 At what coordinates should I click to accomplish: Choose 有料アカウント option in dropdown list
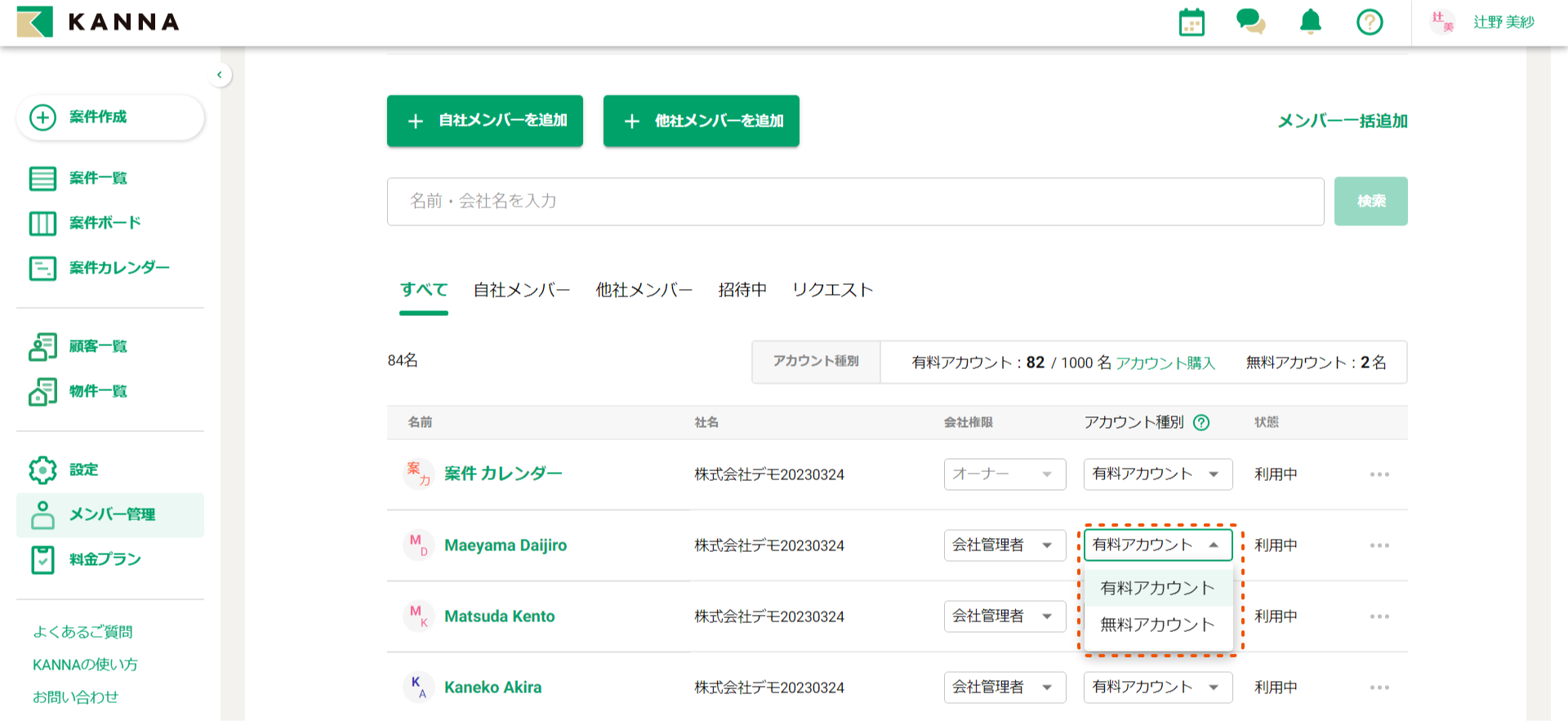[x=1157, y=588]
